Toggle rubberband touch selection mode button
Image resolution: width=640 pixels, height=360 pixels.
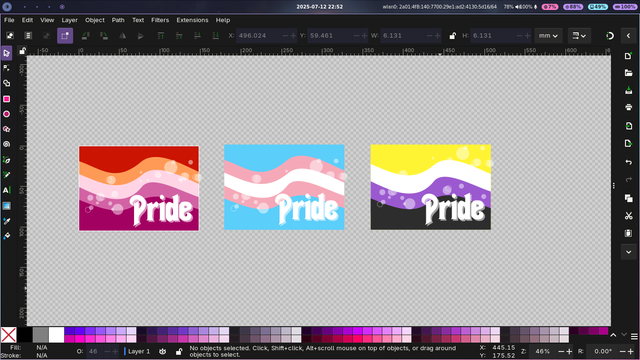65,36
